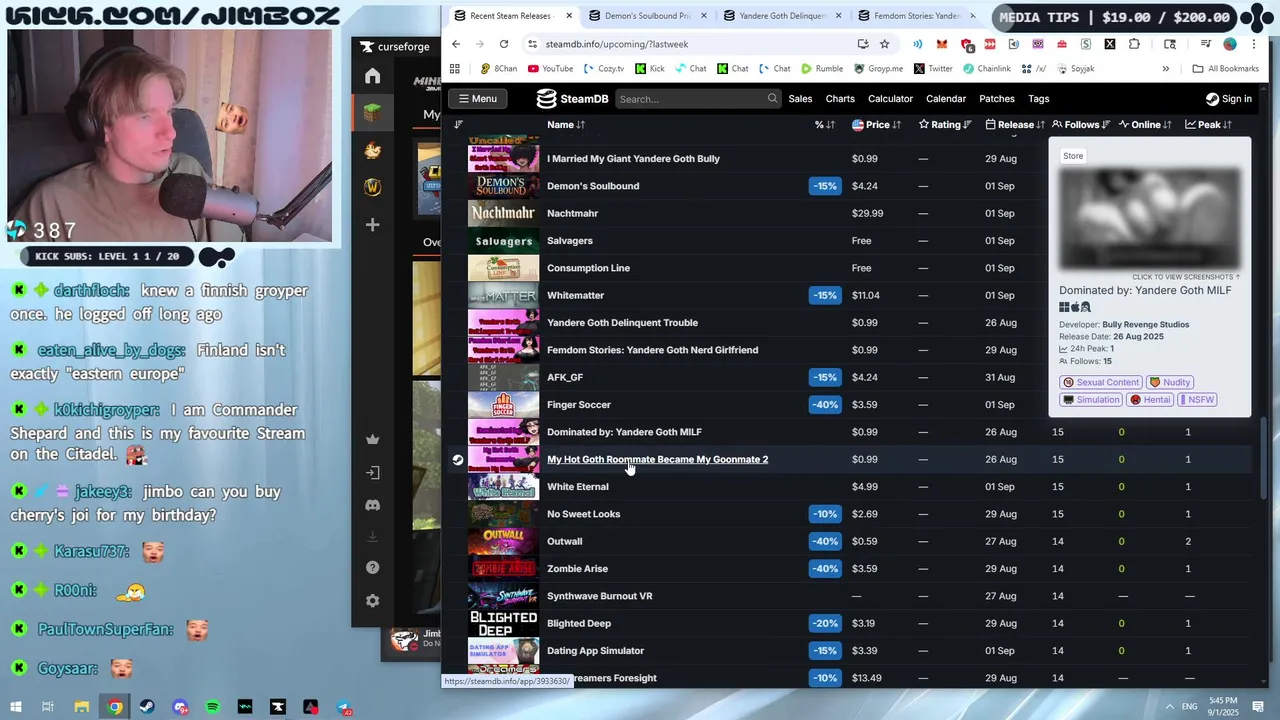Open the CurseForge home icon
The height and width of the screenshot is (720, 1280).
click(373, 76)
